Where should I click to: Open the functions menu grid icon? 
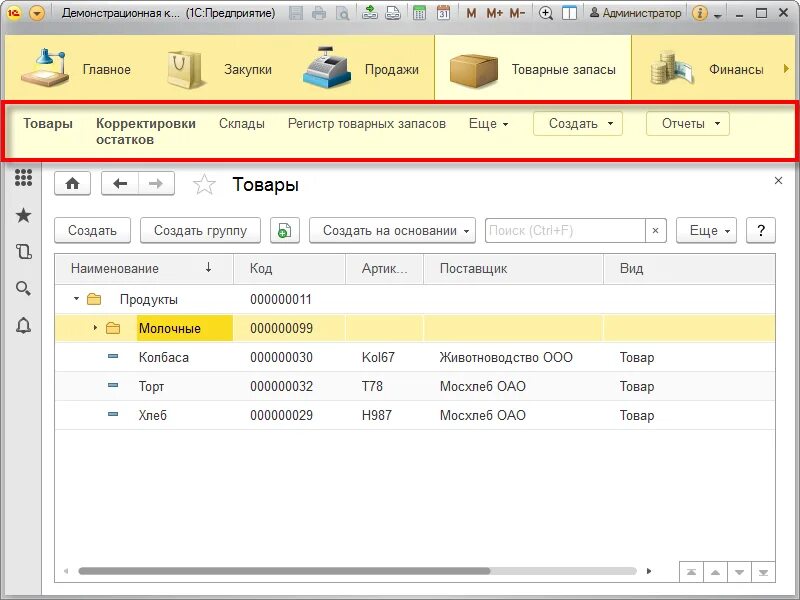[23, 178]
